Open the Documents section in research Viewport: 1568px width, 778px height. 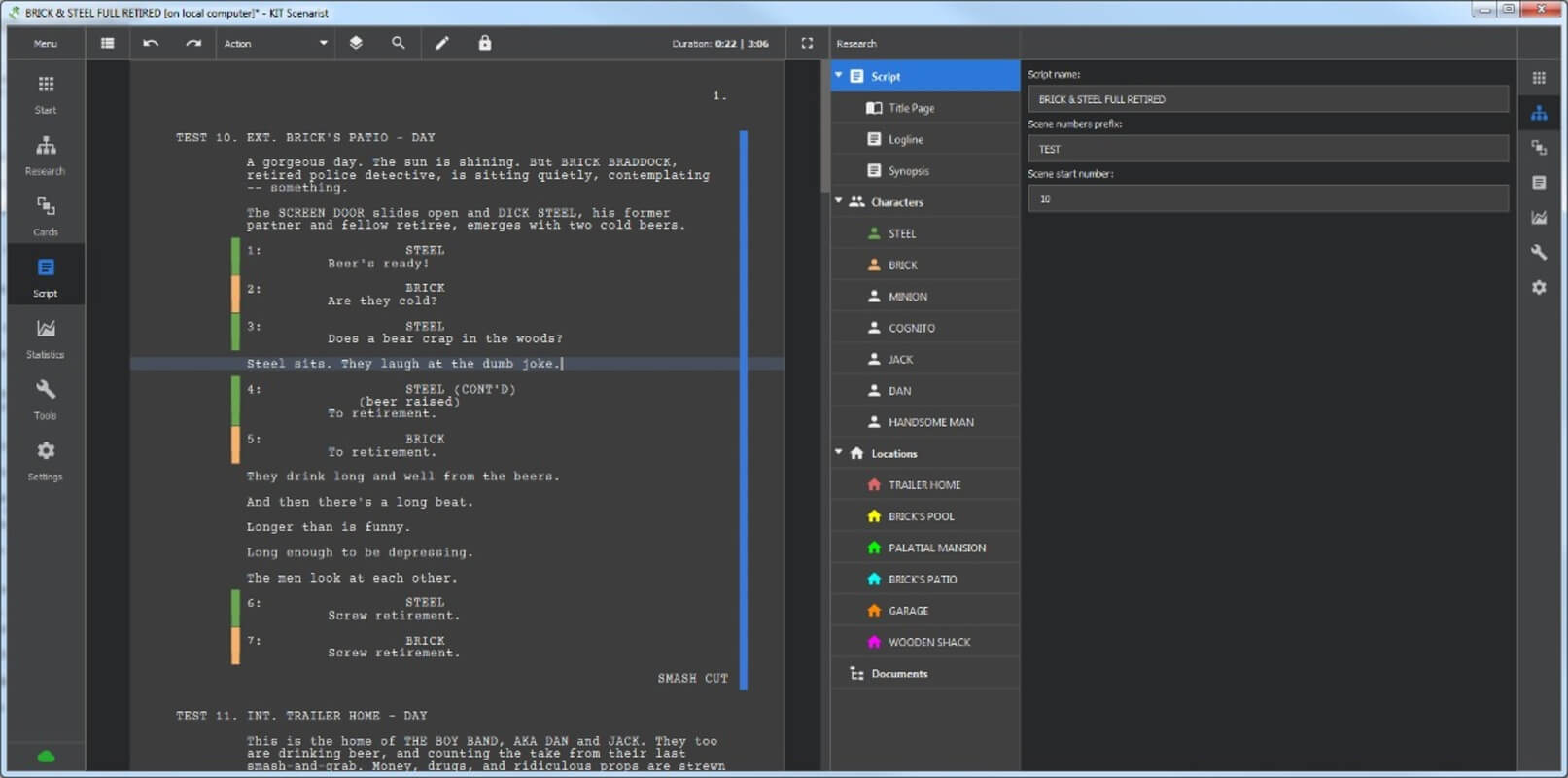click(x=898, y=674)
